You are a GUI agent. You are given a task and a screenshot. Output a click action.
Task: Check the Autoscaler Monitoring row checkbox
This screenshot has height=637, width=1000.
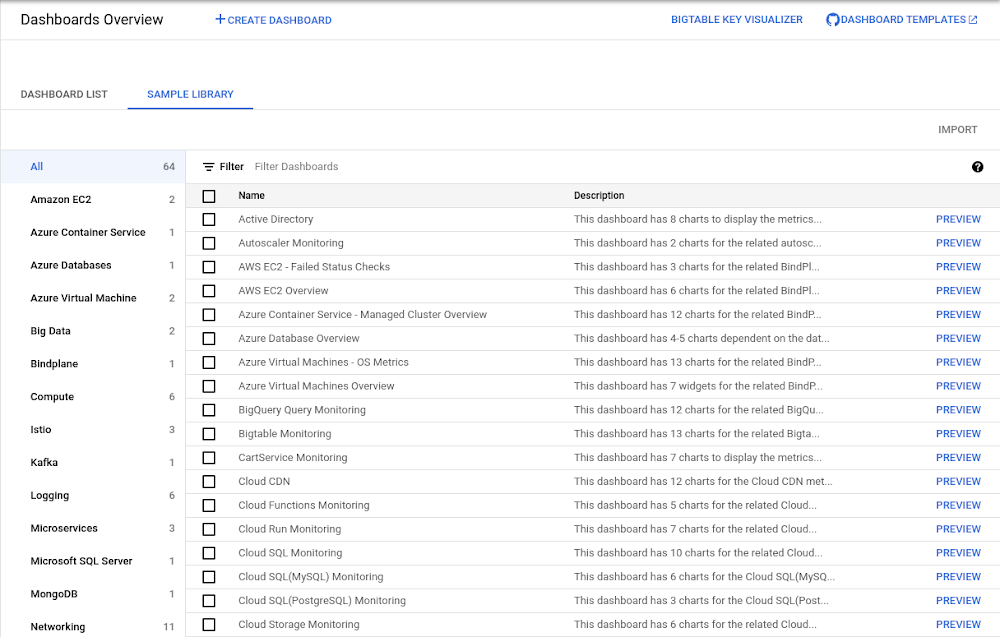tap(209, 244)
